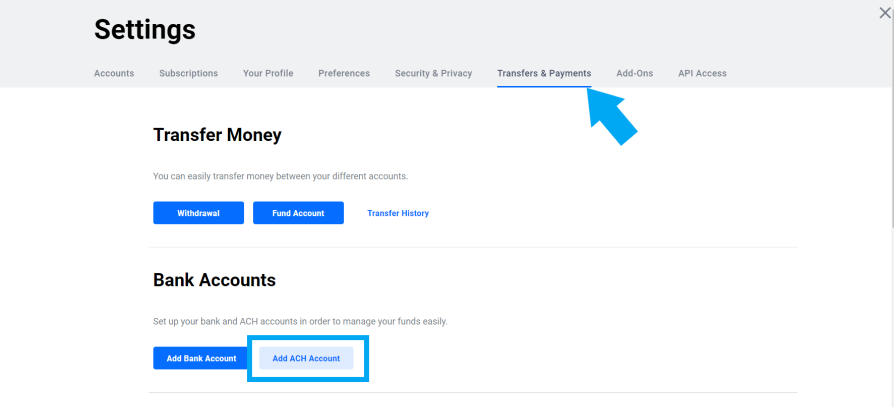Click the text about transferring between accounts

281,177
